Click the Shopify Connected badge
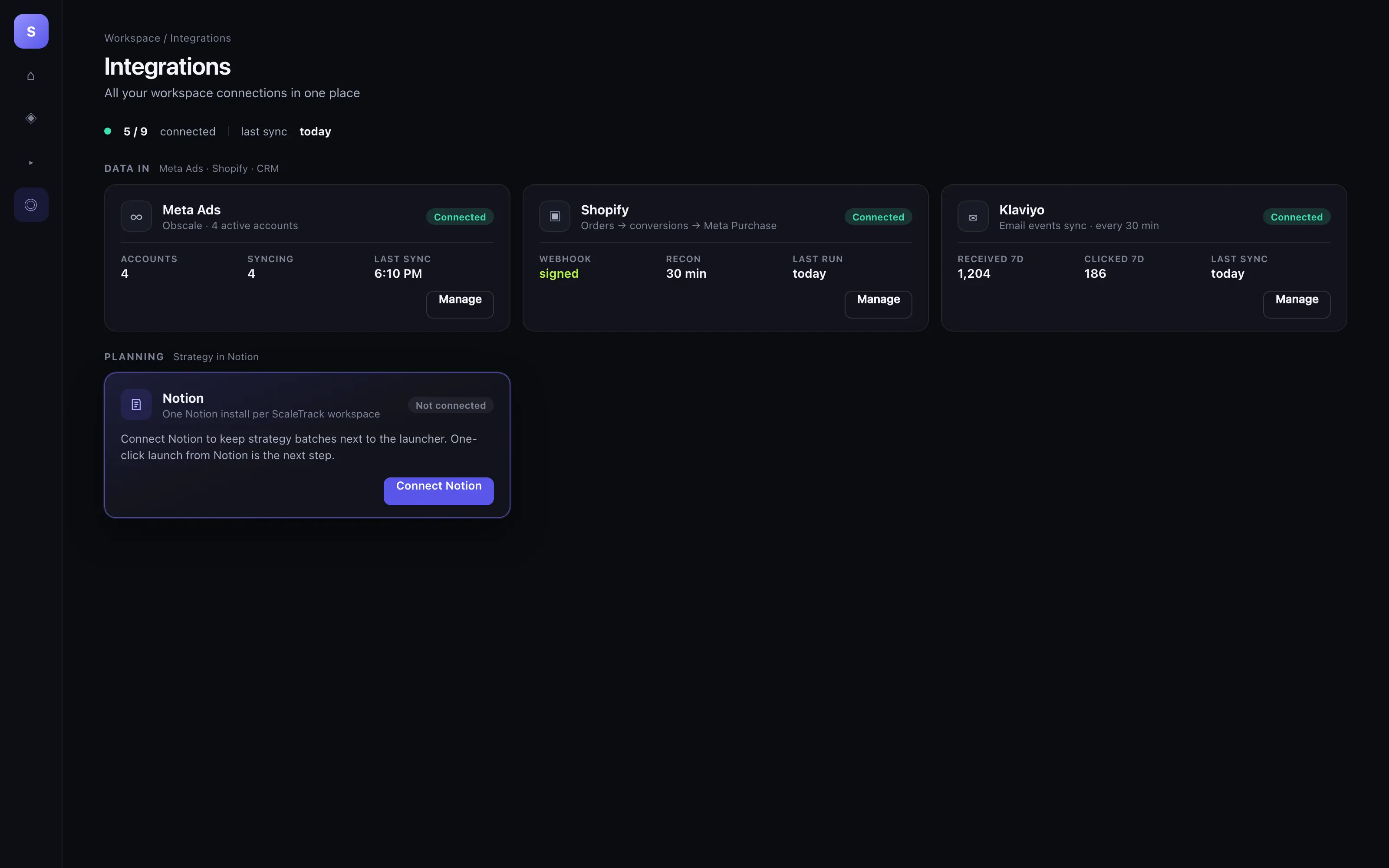Screen dimensions: 1389x868 coord(878,217)
